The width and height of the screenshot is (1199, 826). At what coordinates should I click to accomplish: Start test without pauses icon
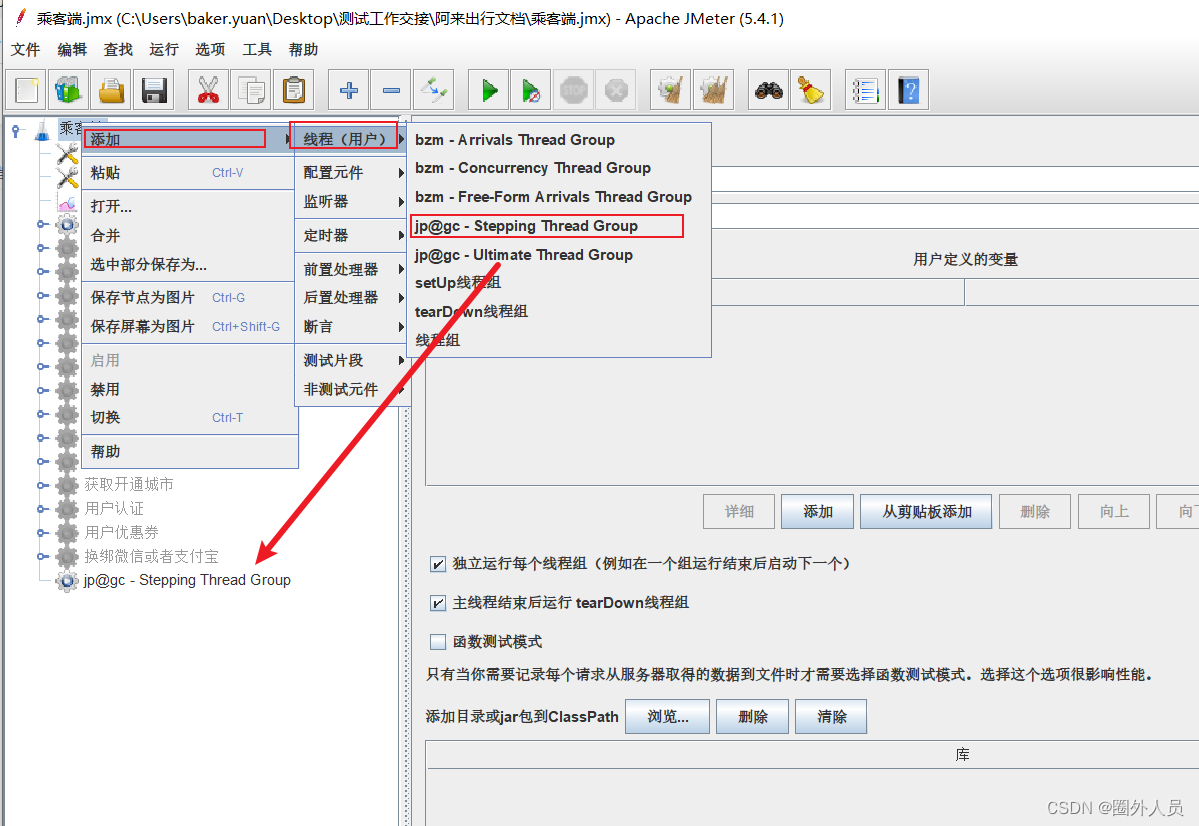click(531, 90)
